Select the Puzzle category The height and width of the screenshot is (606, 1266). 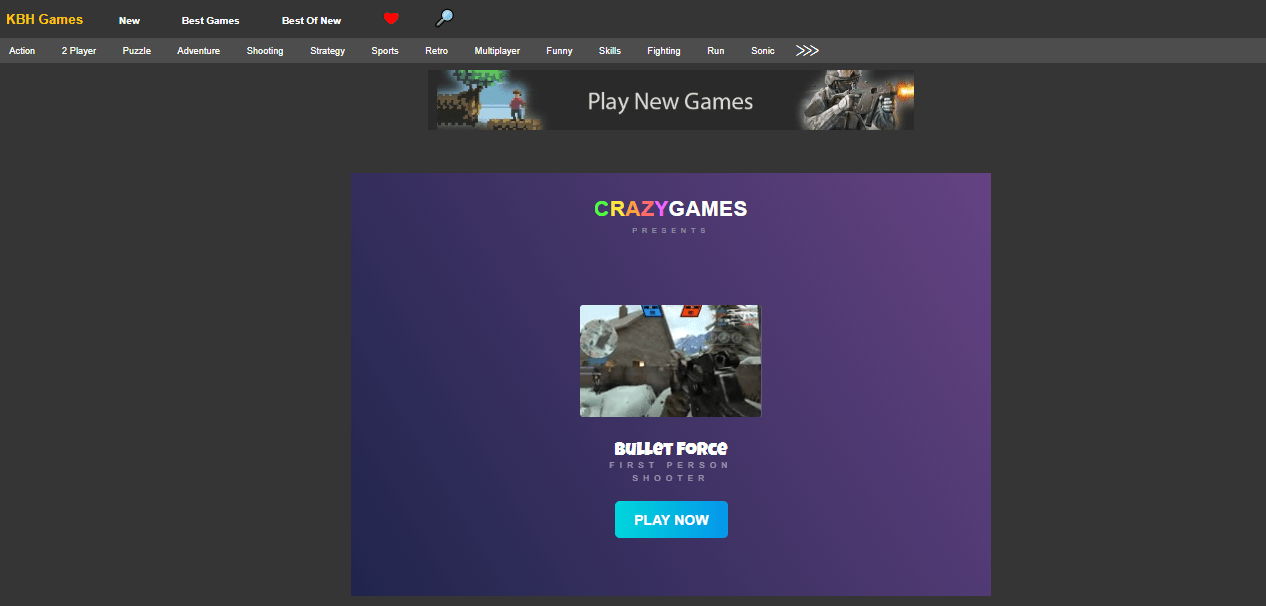tap(137, 51)
